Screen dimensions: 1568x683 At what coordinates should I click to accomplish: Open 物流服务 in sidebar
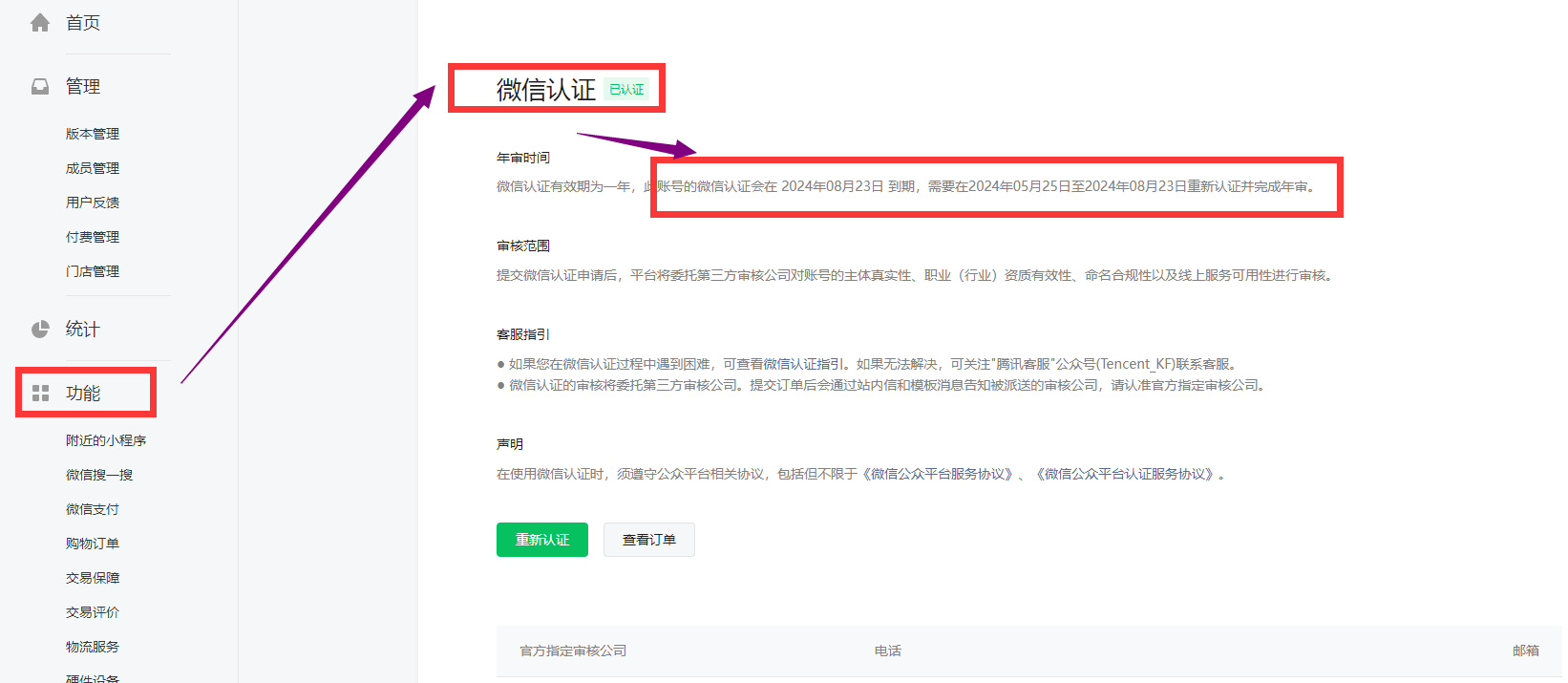pyautogui.click(x=93, y=647)
